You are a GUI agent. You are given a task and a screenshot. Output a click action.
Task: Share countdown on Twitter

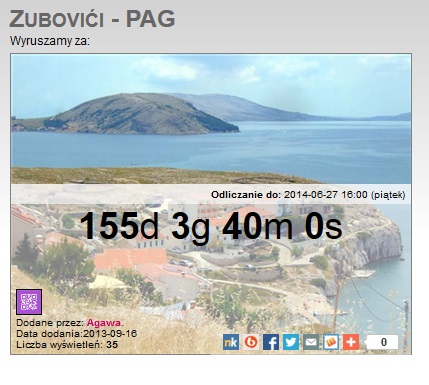pyautogui.click(x=291, y=342)
